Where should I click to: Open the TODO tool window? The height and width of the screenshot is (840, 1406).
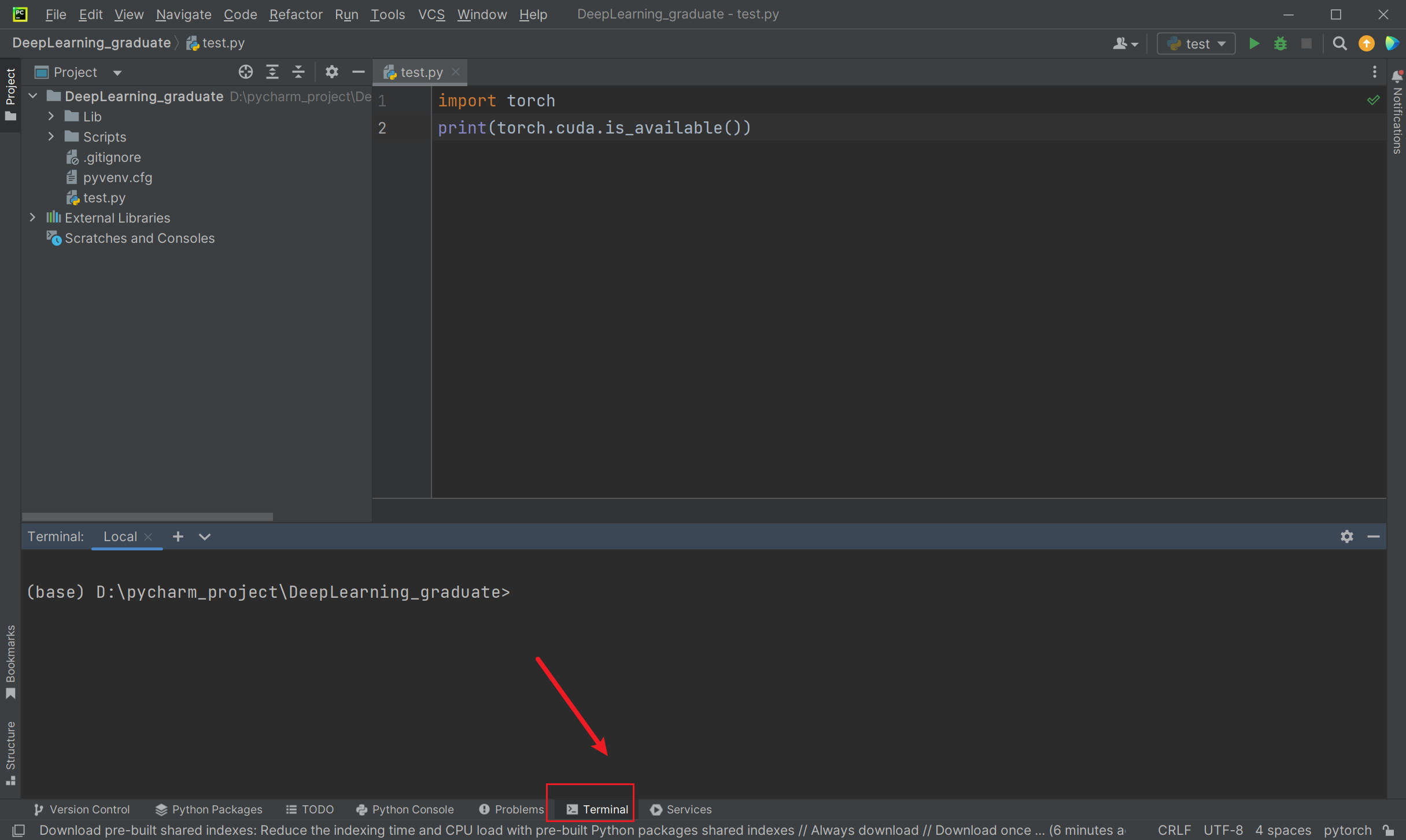(x=310, y=809)
